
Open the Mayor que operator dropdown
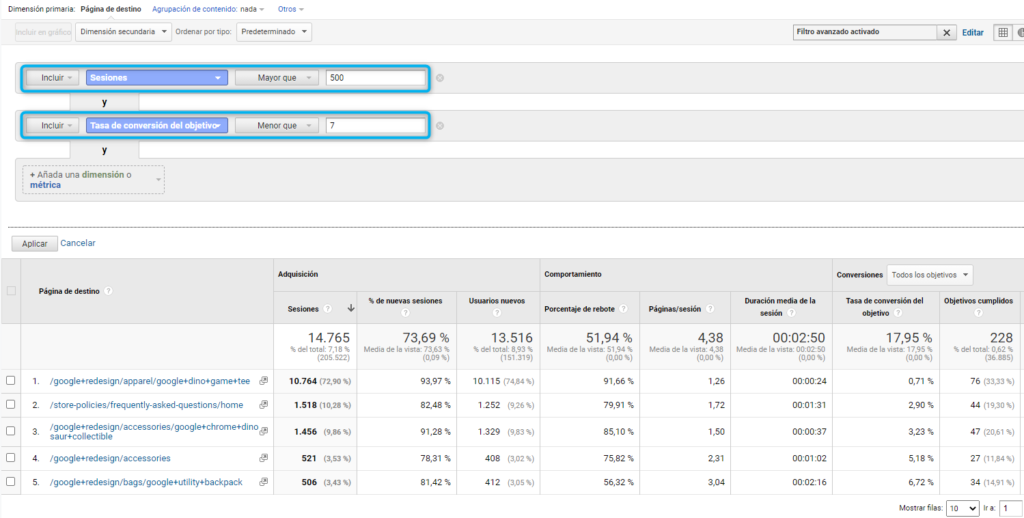coord(277,78)
